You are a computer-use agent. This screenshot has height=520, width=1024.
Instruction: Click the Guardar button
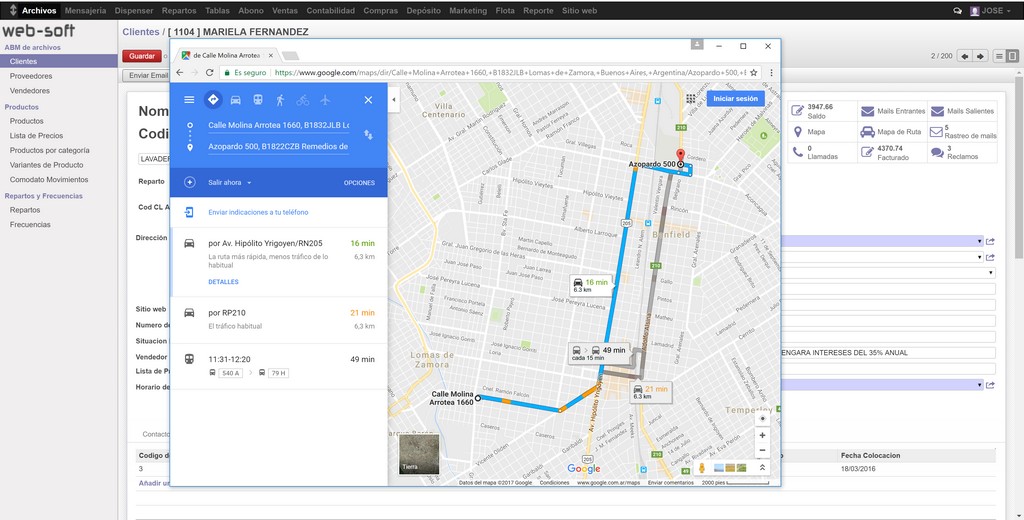tap(142, 56)
